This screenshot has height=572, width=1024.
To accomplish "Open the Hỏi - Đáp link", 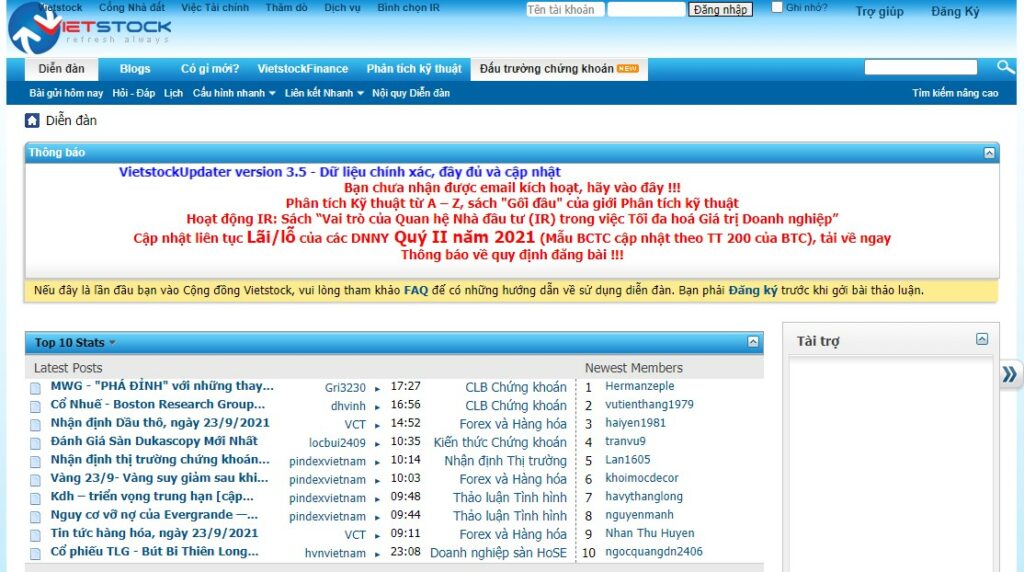I will pyautogui.click(x=133, y=93).
